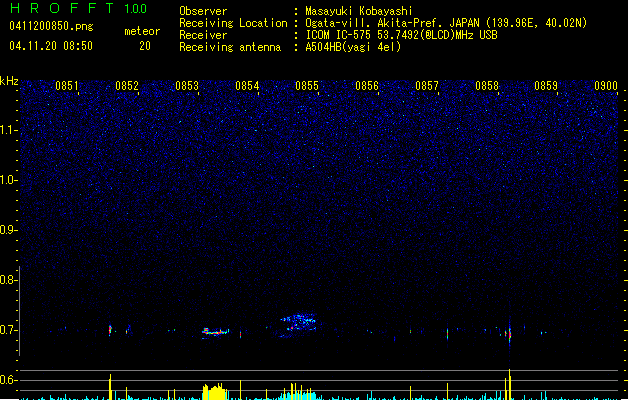Click the Ogata-vill. Akita-Pref. JAPAN location text

[x=446, y=23]
